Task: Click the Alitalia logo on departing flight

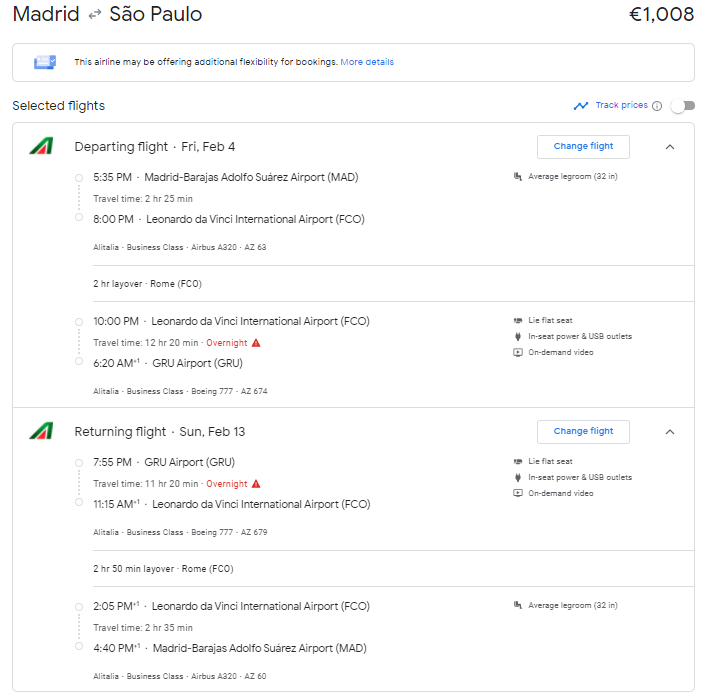Action: 41,146
